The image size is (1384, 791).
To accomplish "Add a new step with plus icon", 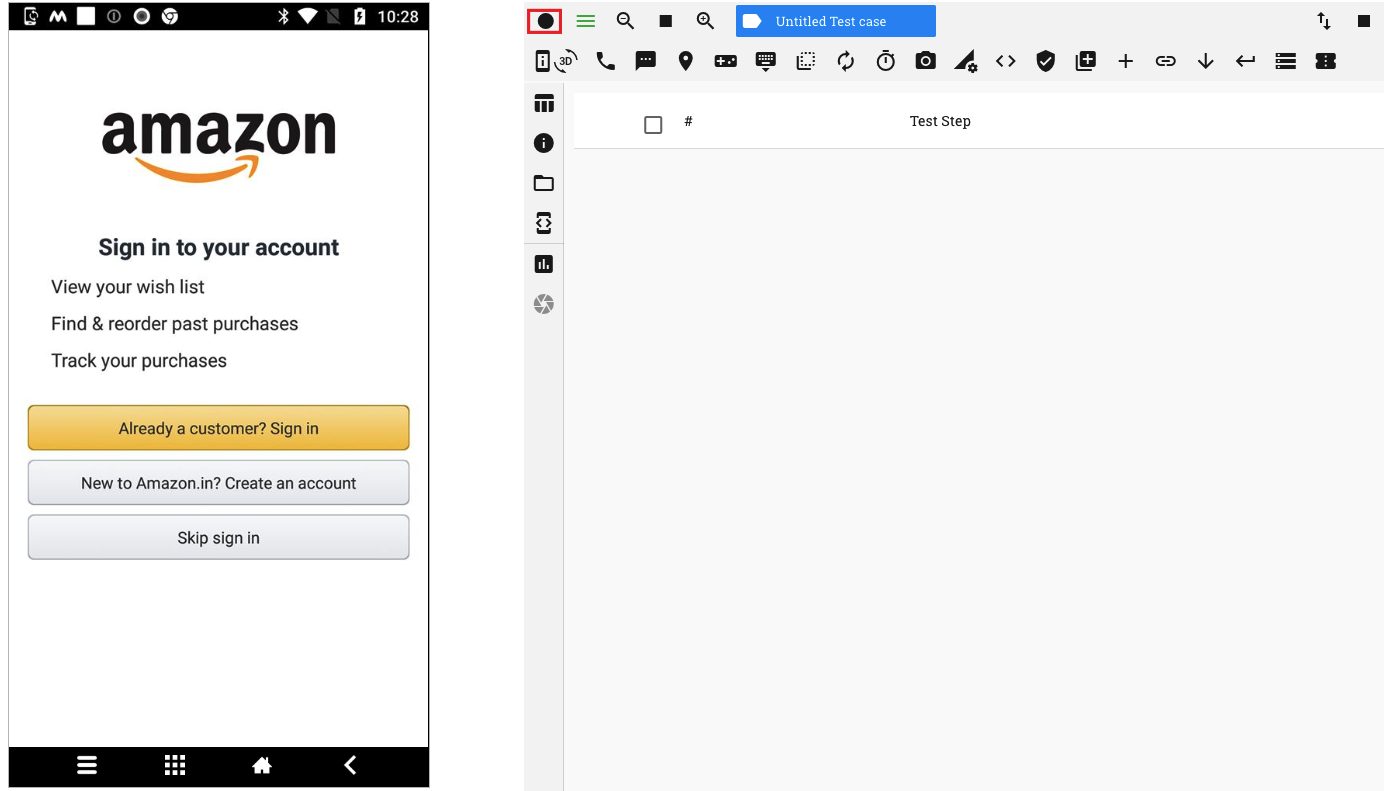I will [x=1126, y=61].
